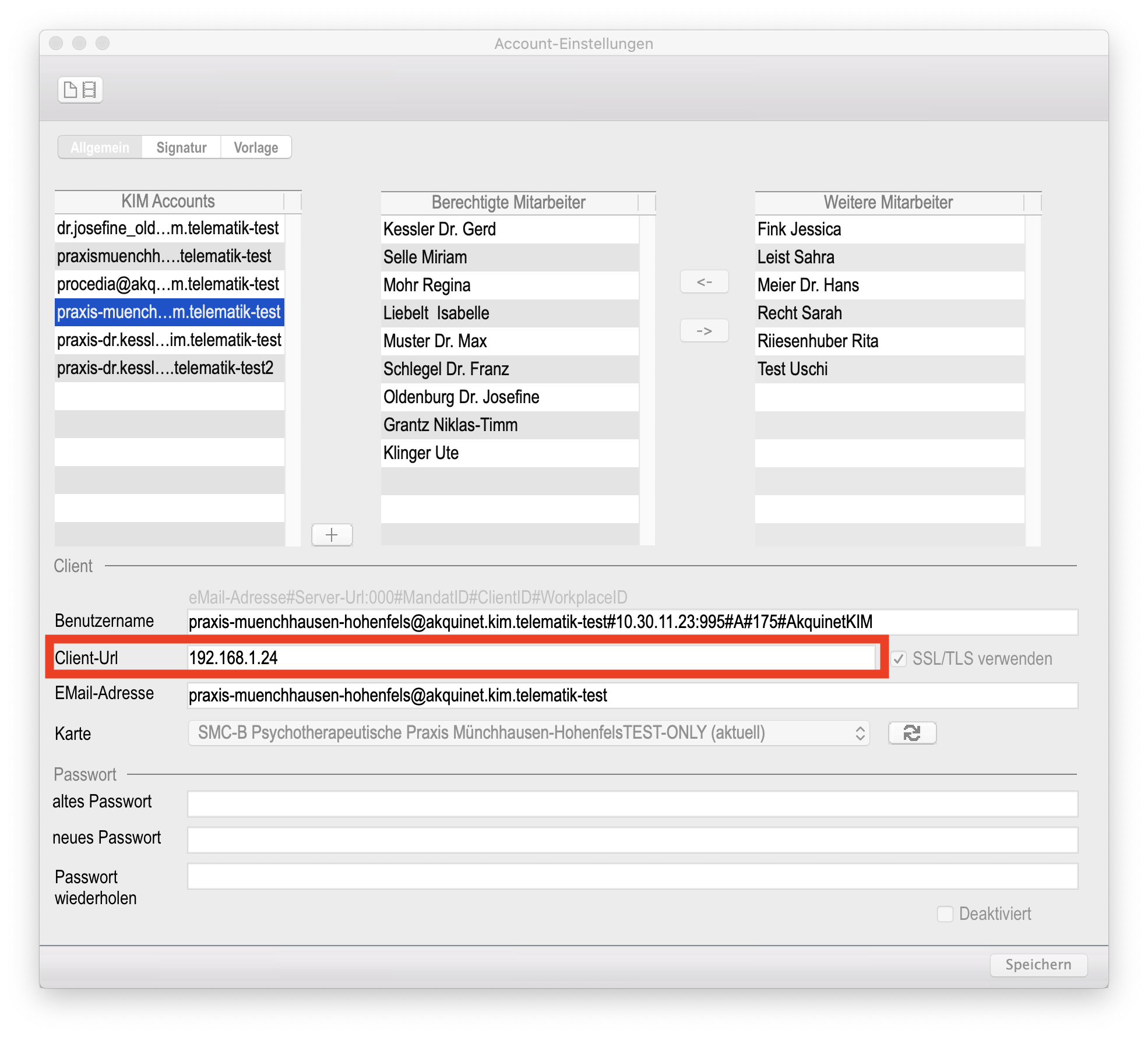The height and width of the screenshot is (1037, 1148).
Task: Click the left arrow move button
Action: (704, 282)
